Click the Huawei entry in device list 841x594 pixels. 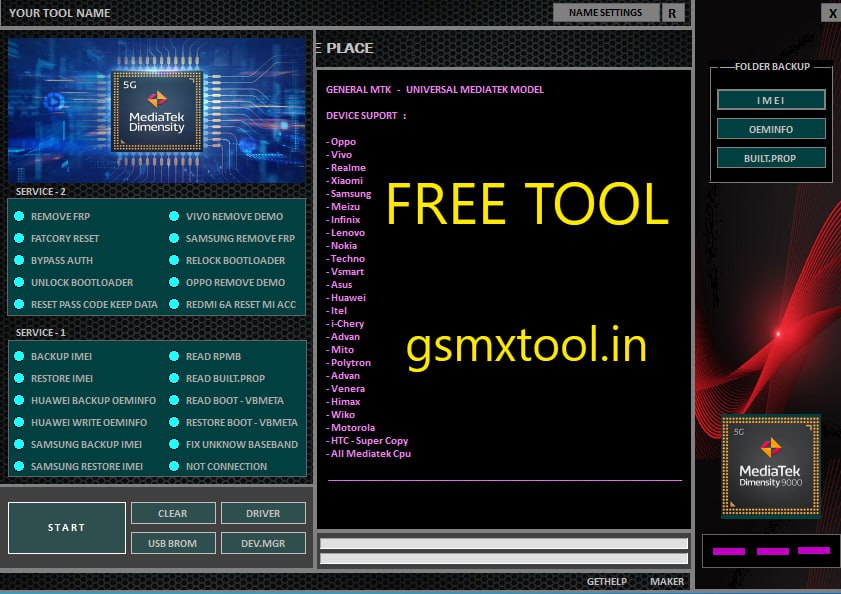(x=346, y=297)
